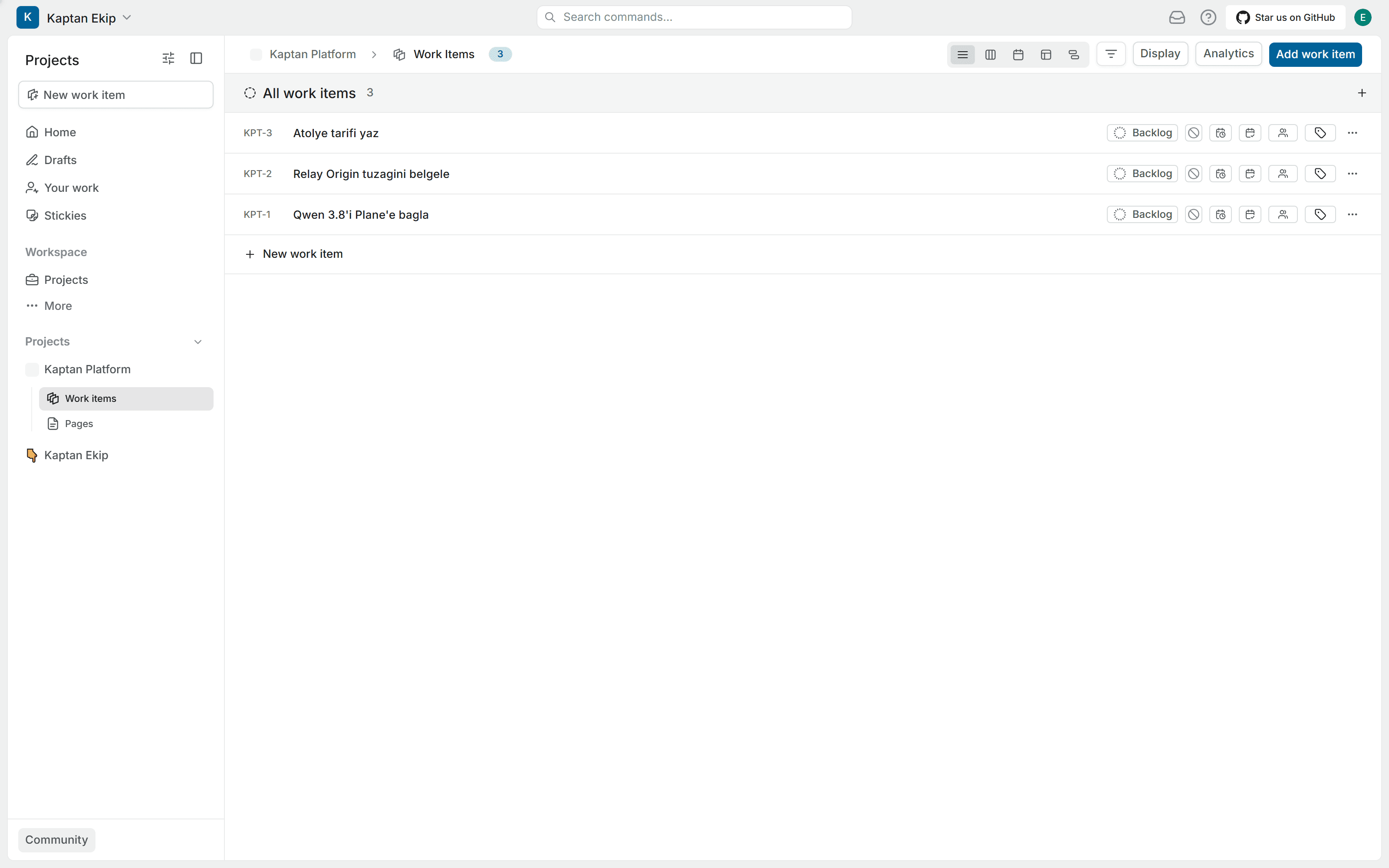Open the Display options dropdown

coord(1160,54)
